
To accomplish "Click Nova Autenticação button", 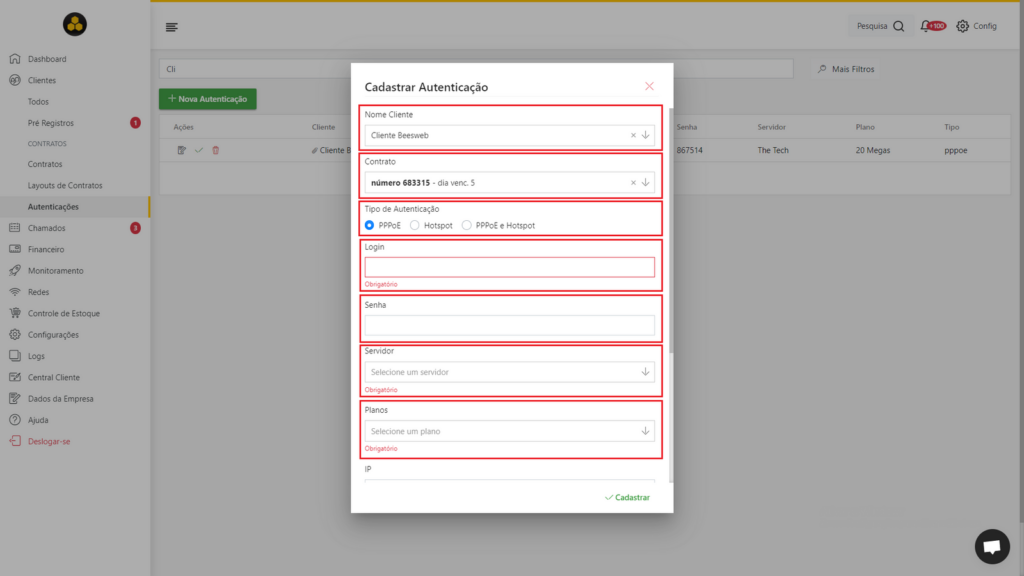I will 208,99.
